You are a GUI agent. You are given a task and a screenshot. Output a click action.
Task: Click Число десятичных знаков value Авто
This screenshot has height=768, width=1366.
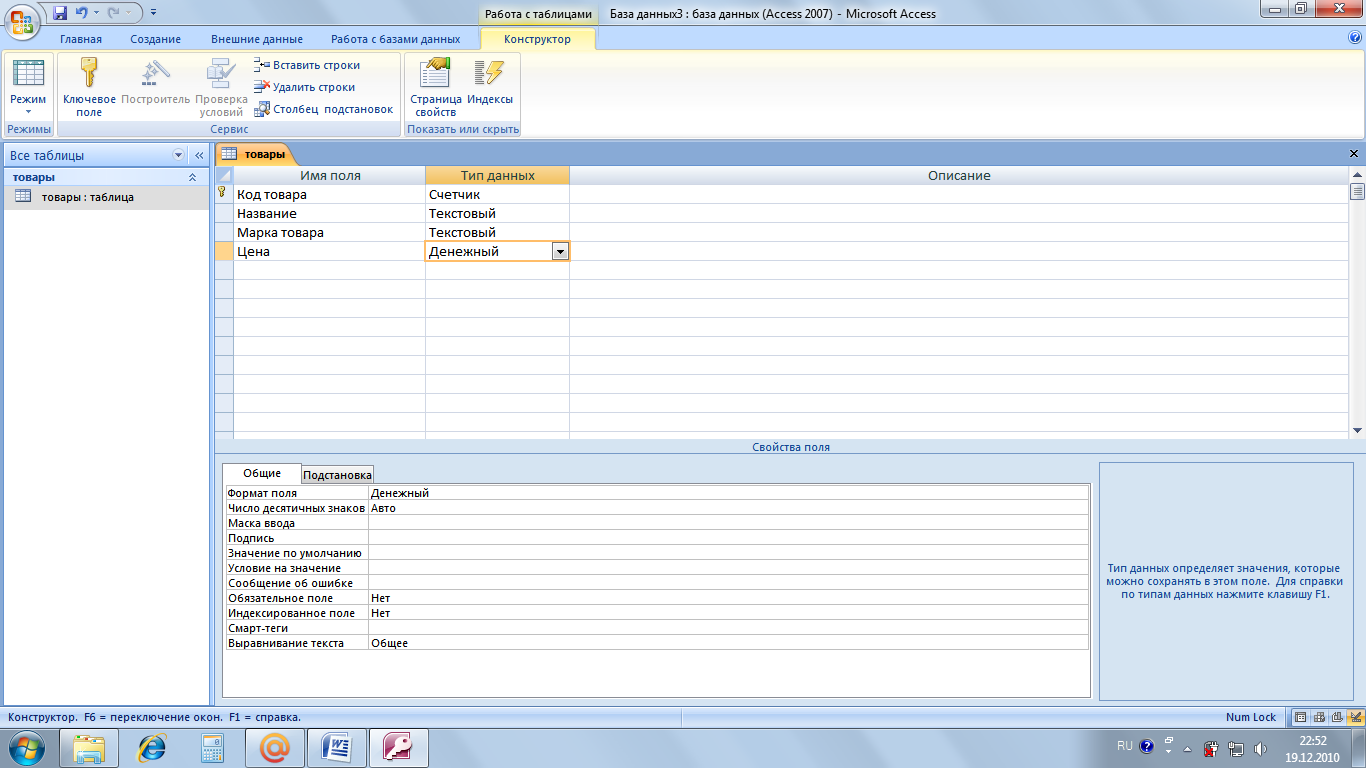[x=728, y=508]
